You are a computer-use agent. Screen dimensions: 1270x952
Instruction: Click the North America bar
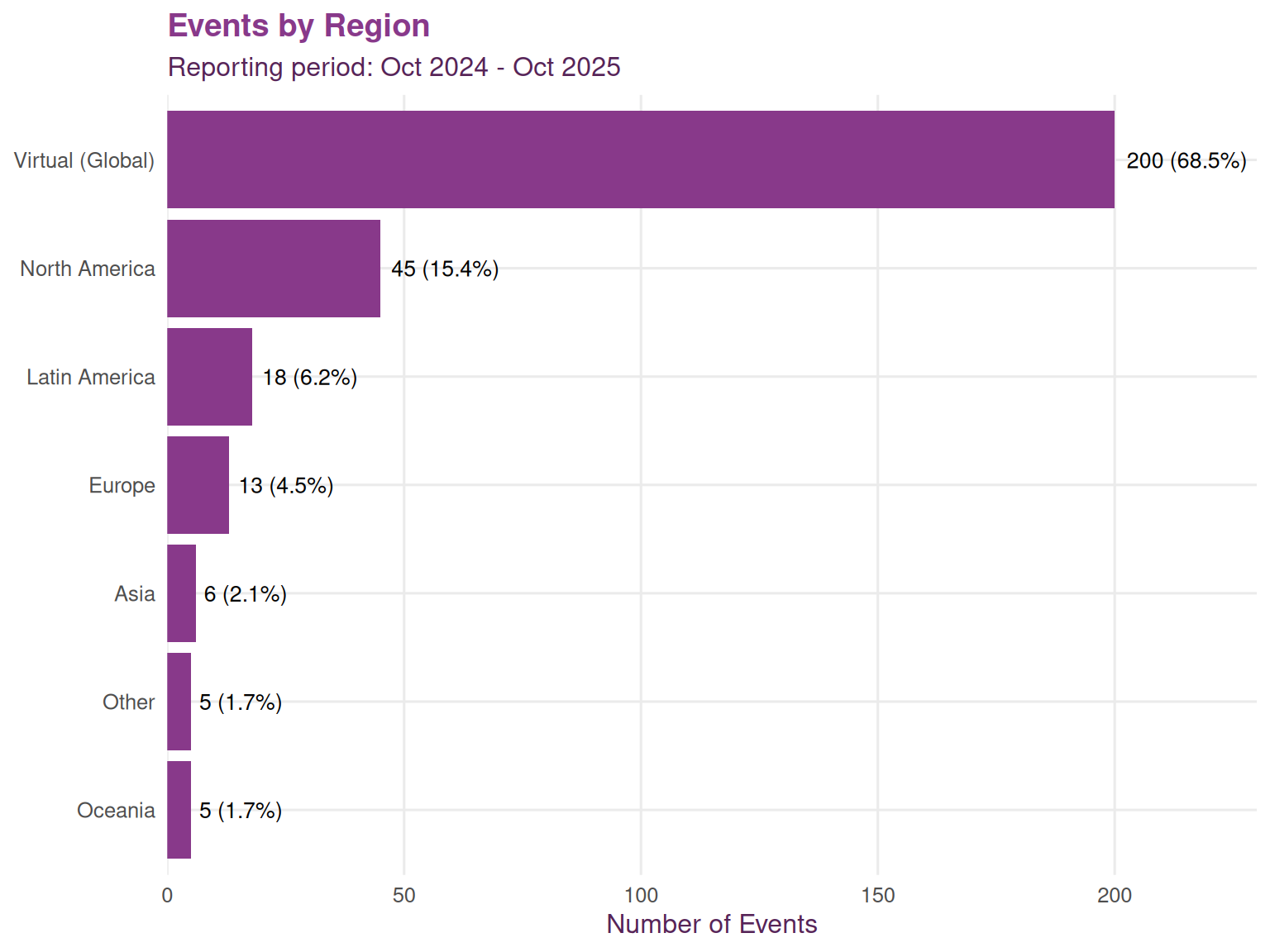click(x=274, y=269)
